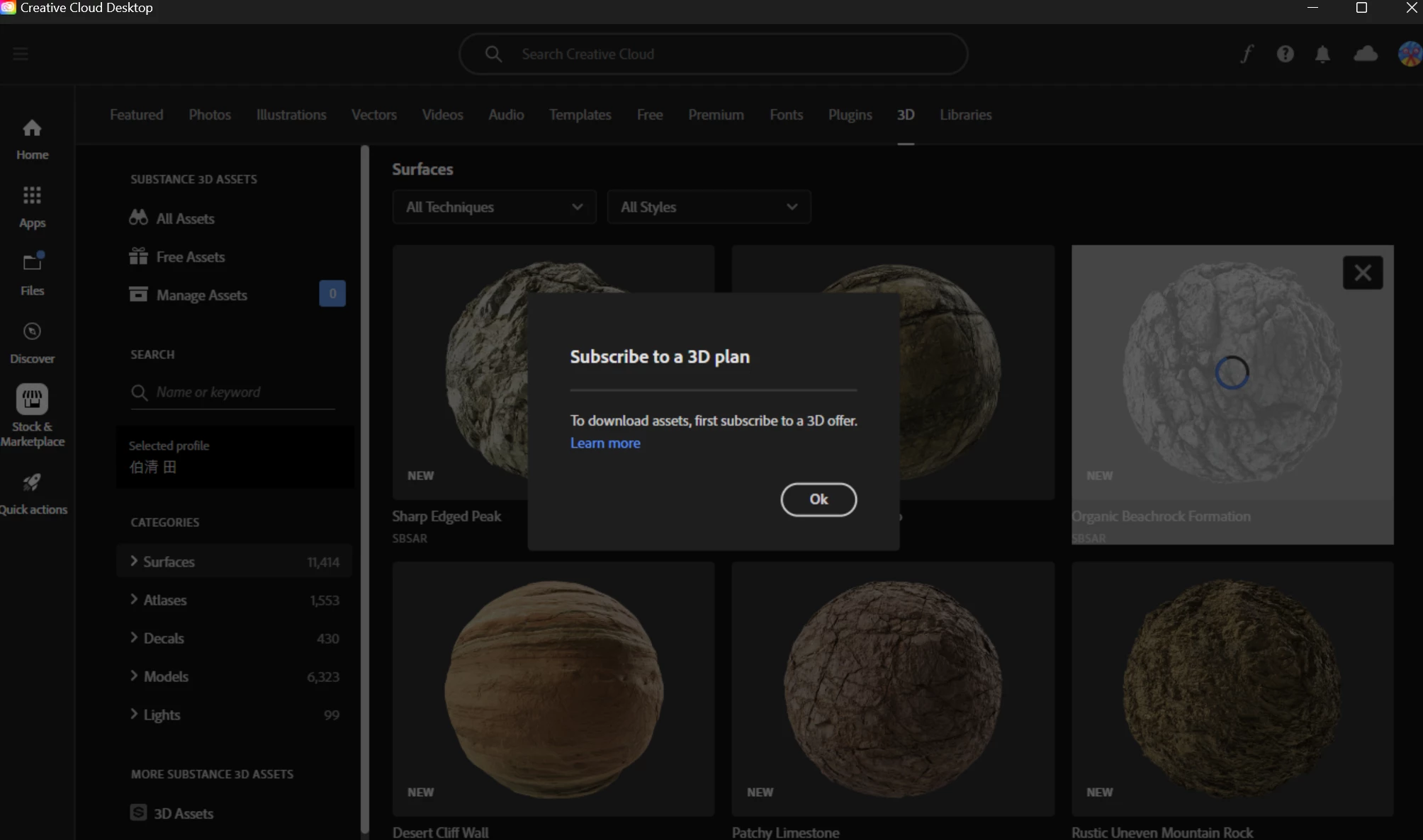This screenshot has height=840, width=1423.
Task: Open the All Styles dropdown
Action: point(709,207)
